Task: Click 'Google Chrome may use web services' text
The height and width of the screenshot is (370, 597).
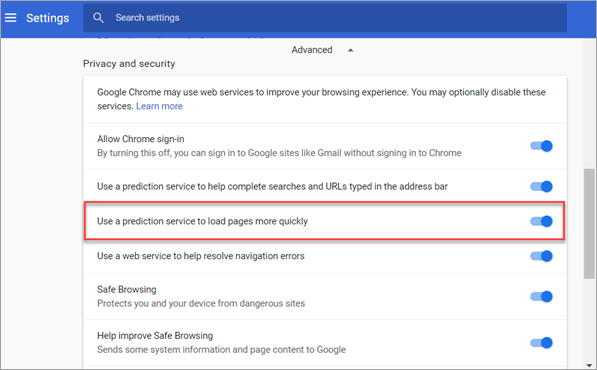Action: coord(321,99)
